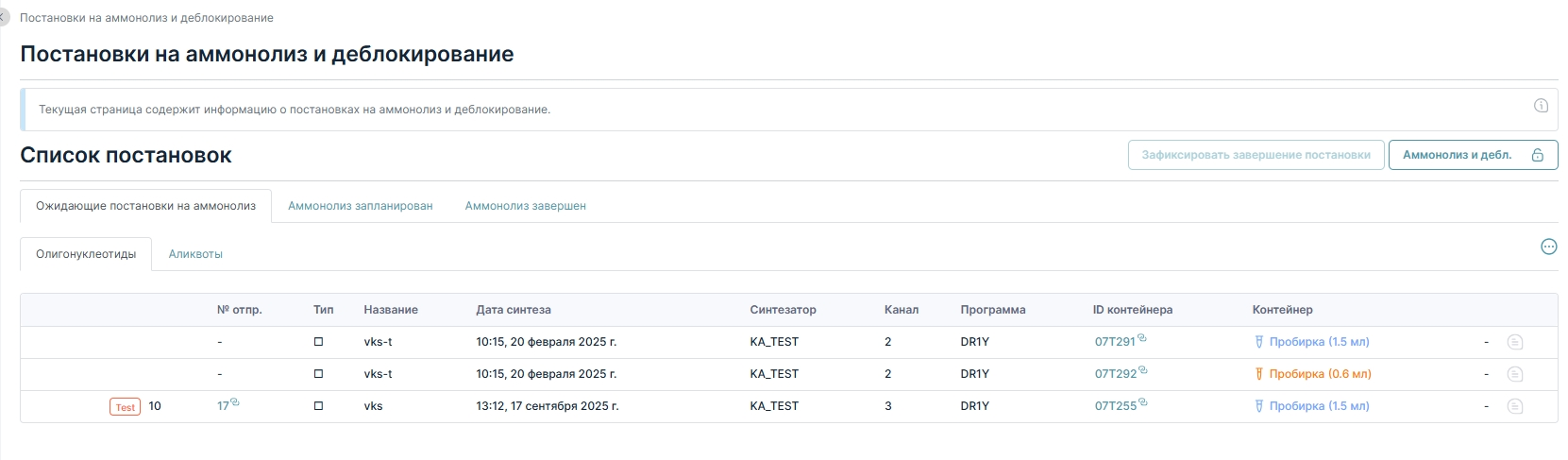The height and width of the screenshot is (460, 1568).
Task: Open the Аликвоты tab
Action: [195, 254]
